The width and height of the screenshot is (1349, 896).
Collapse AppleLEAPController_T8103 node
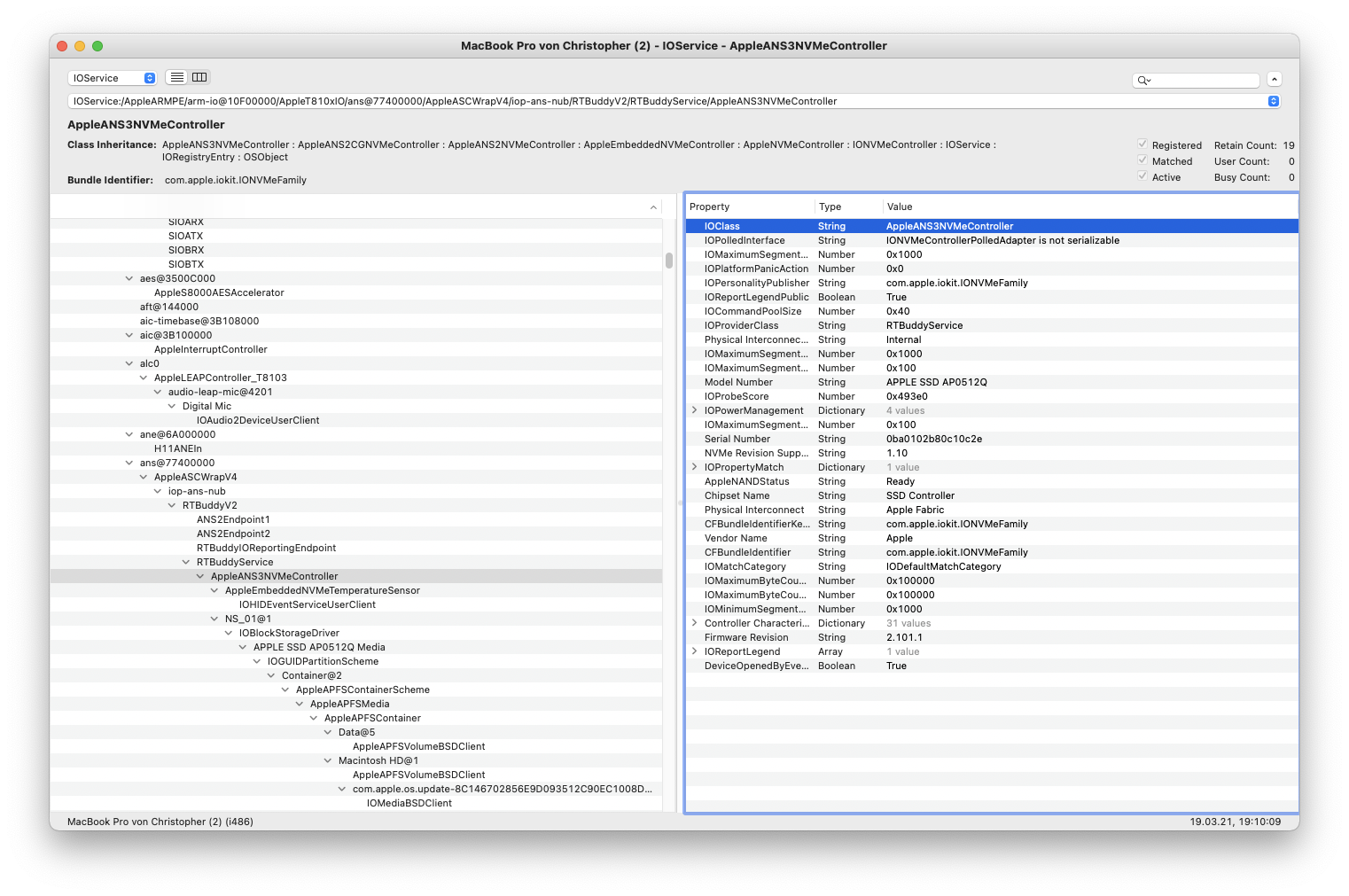click(144, 378)
